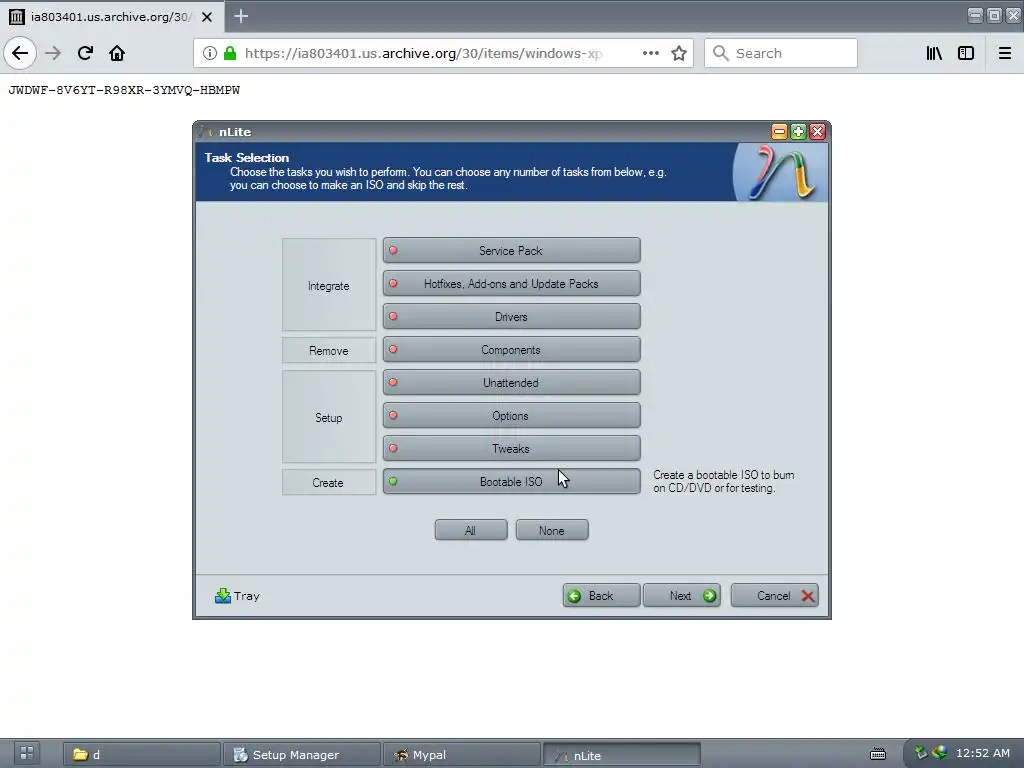Go back with the Back button
Image resolution: width=1024 pixels, height=768 pixels.
tap(601, 596)
